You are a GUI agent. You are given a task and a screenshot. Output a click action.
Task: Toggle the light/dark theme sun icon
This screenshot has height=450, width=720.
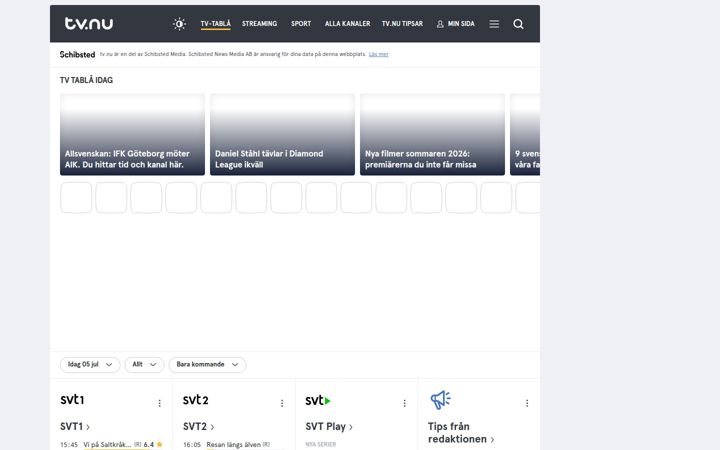pyautogui.click(x=179, y=24)
